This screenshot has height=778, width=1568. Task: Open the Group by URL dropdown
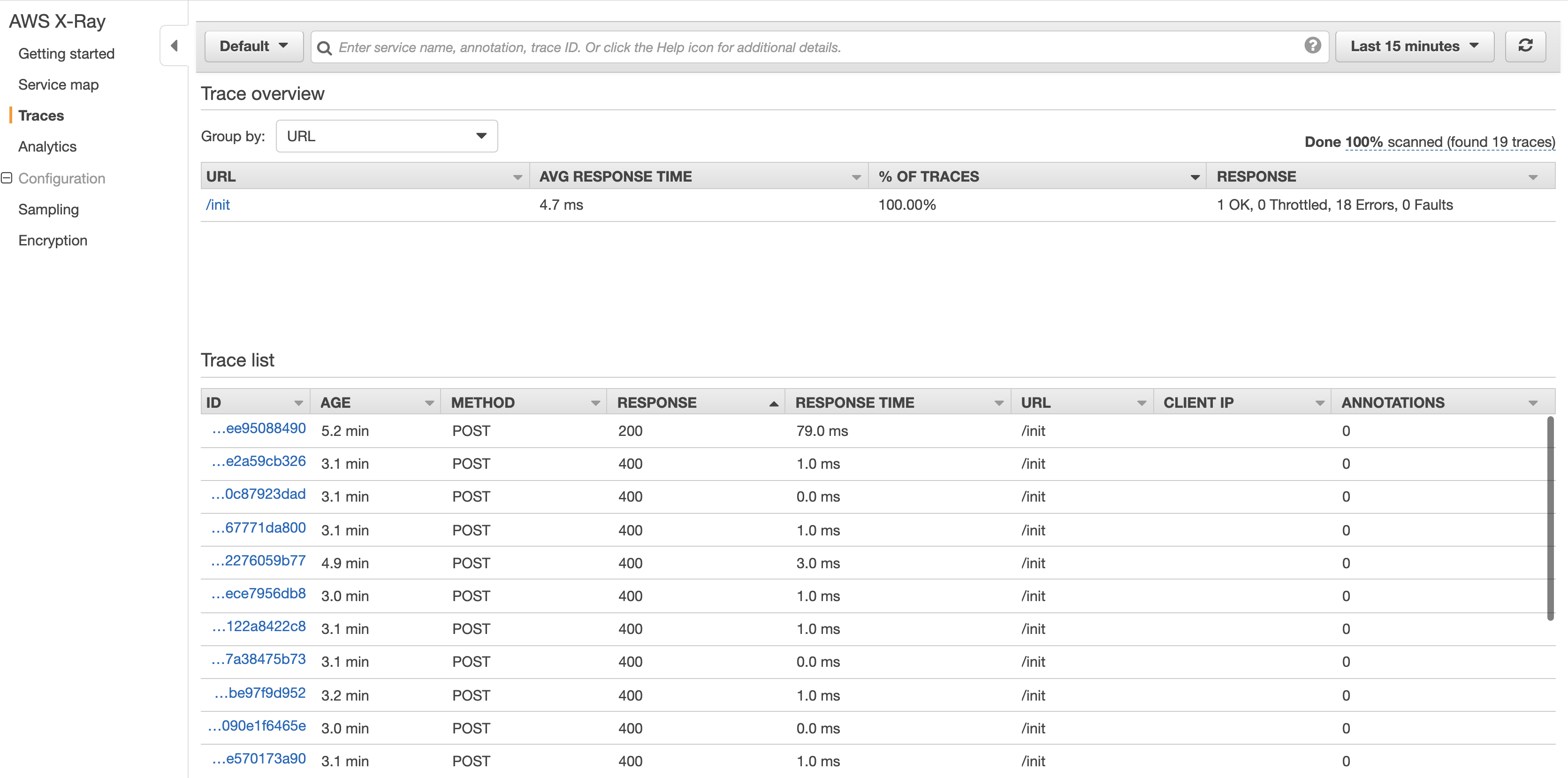387,137
